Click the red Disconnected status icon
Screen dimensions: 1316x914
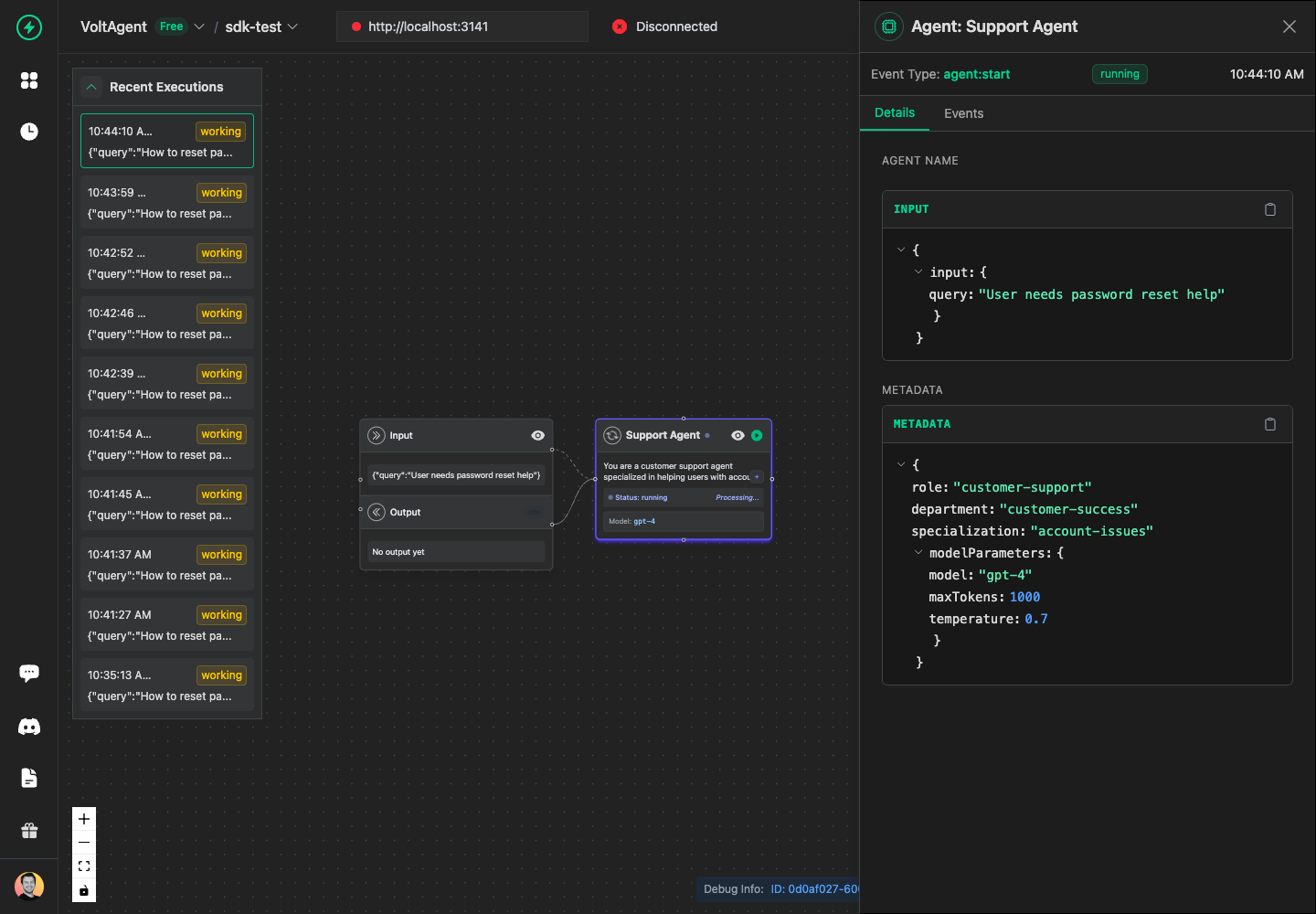[x=620, y=27]
